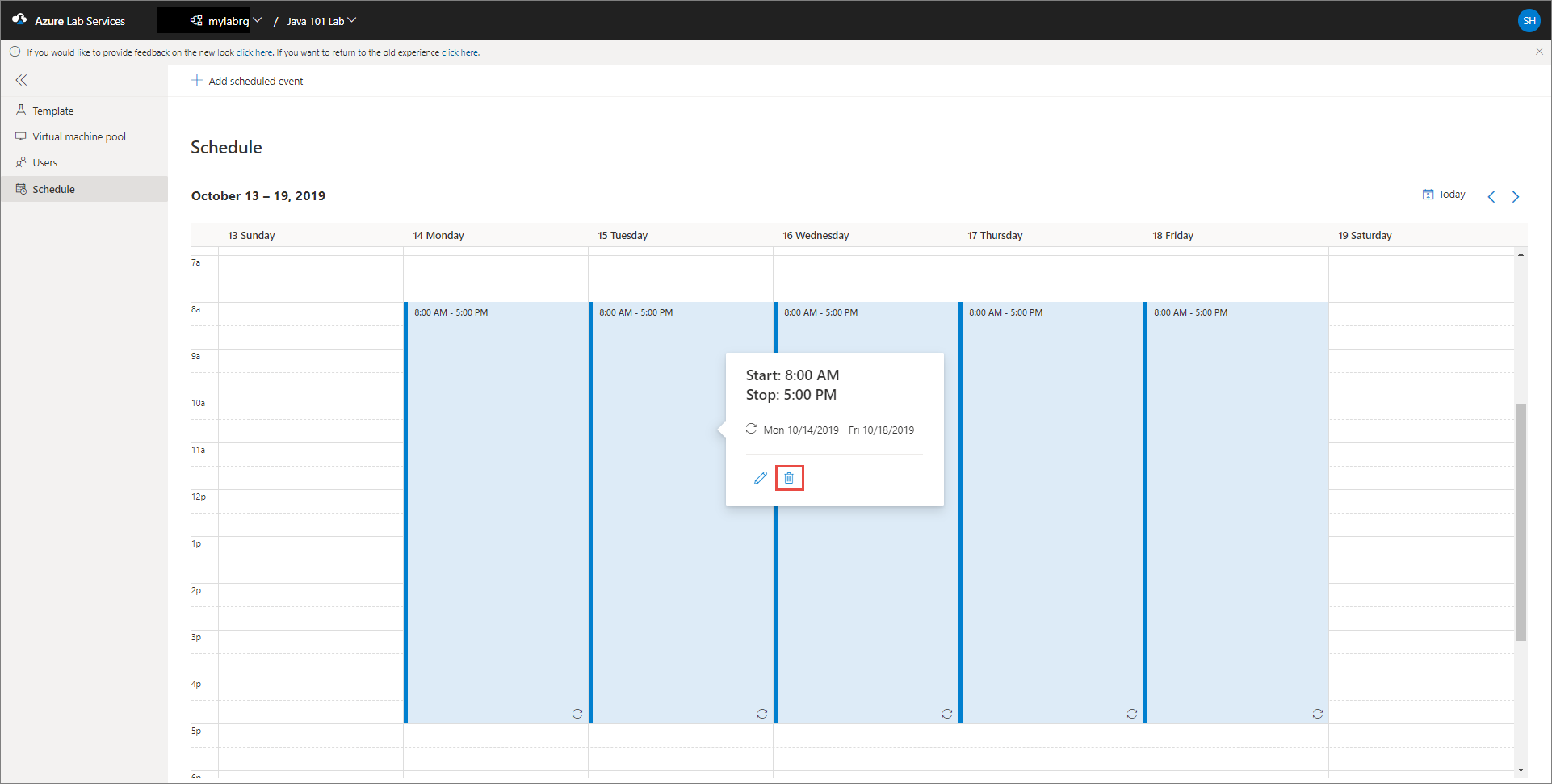Screen dimensions: 1552x784
Task: Click recurrence icon on Monday event
Action: coord(577,714)
